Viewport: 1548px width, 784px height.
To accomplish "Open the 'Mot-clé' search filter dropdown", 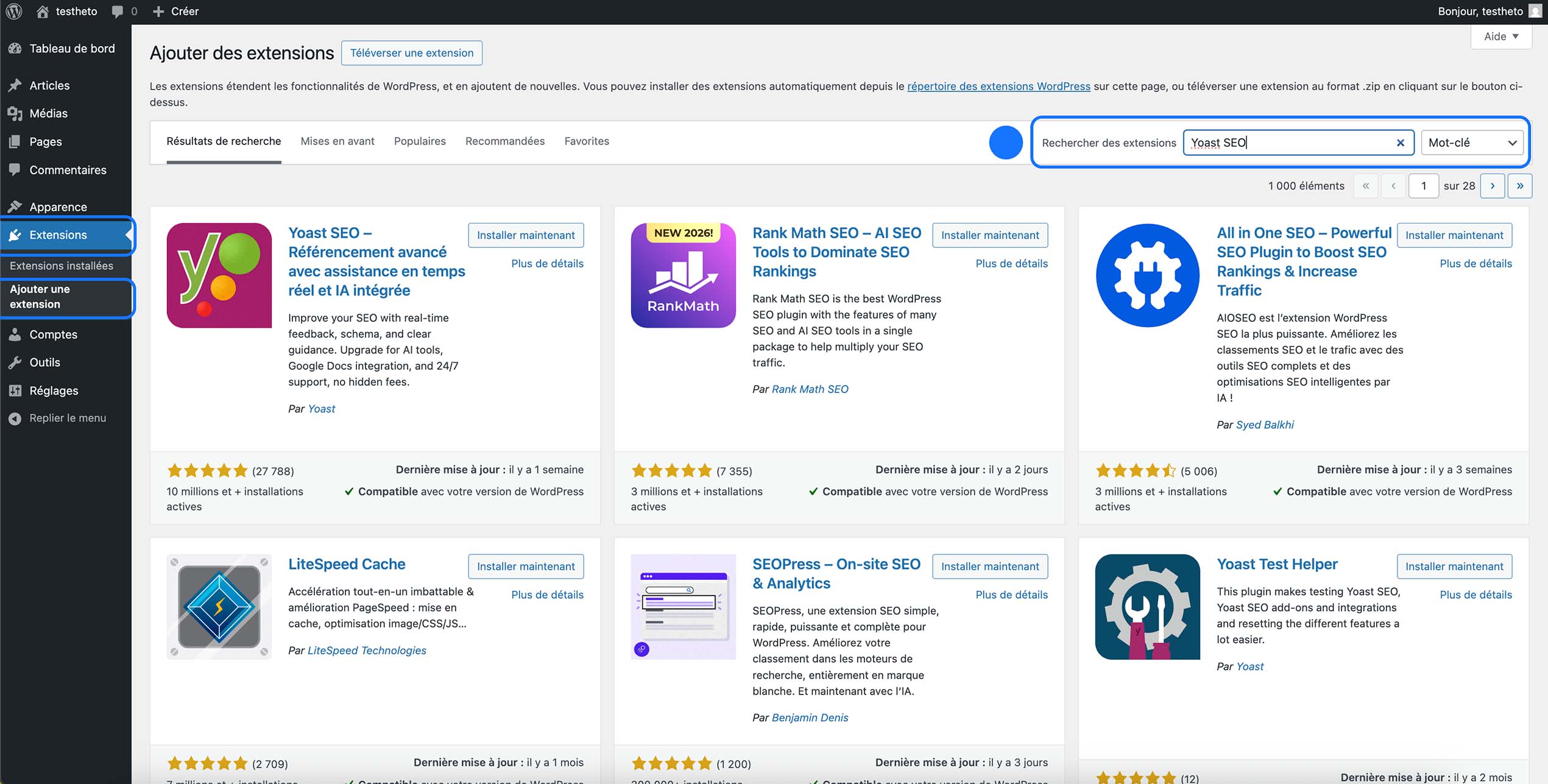I will click(x=1471, y=142).
